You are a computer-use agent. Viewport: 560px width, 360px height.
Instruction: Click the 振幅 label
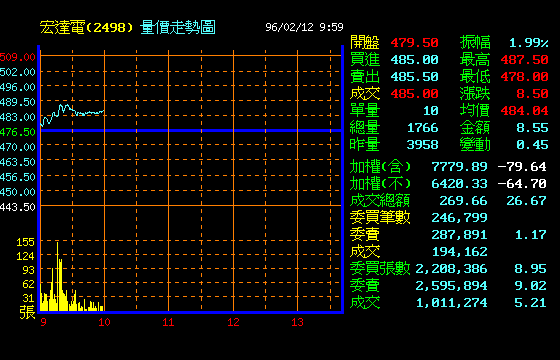pos(475,42)
